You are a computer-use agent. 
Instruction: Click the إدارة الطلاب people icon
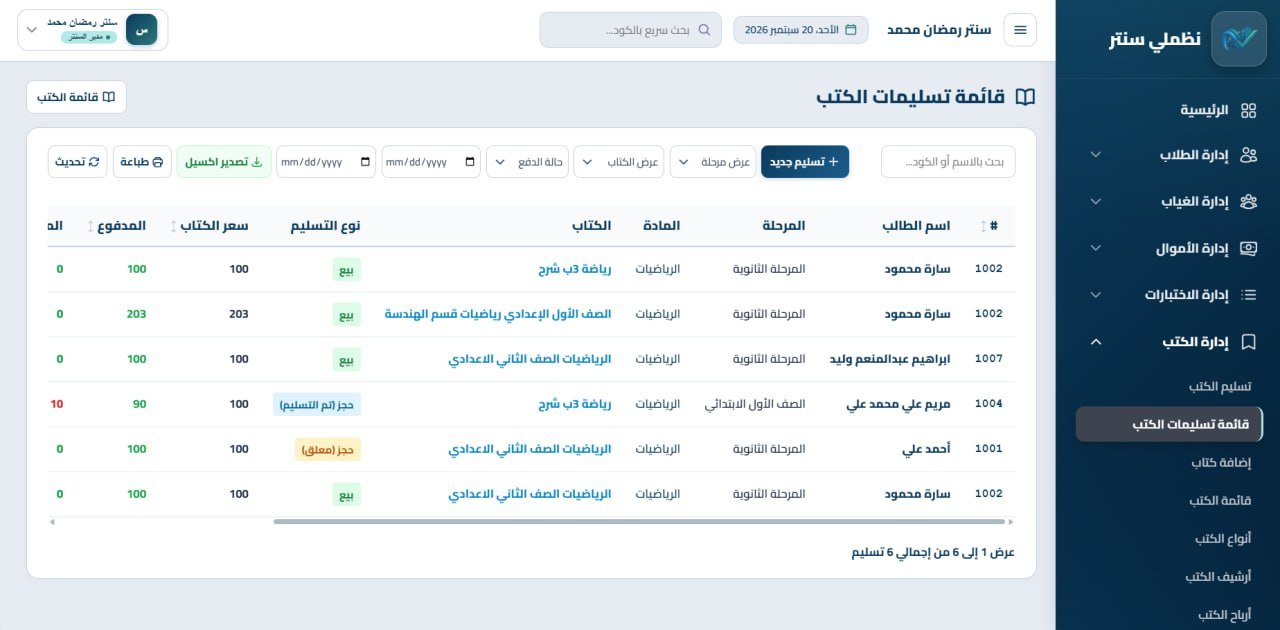1248,155
